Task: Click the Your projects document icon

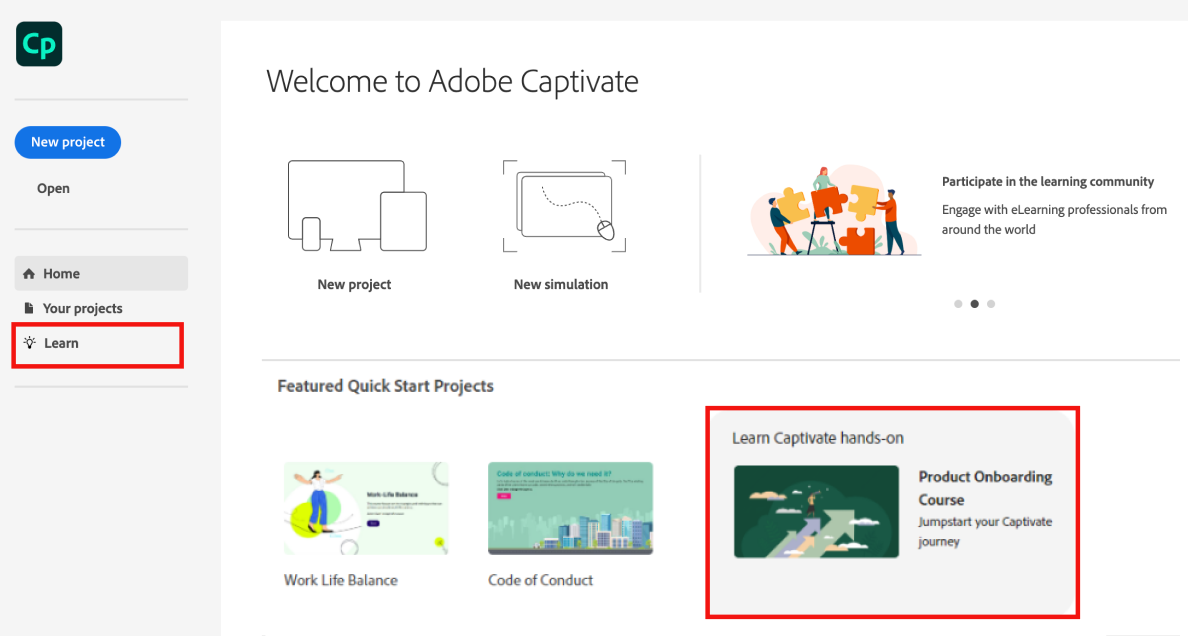Action: coord(29,308)
